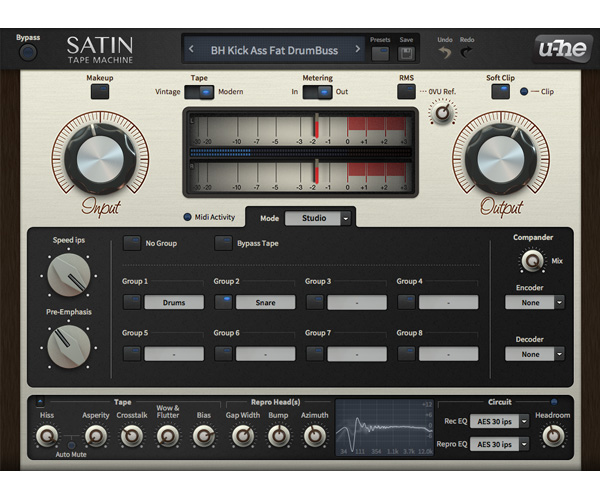The width and height of the screenshot is (600, 500).
Task: Toggle the Makeup button
Action: pos(100,92)
